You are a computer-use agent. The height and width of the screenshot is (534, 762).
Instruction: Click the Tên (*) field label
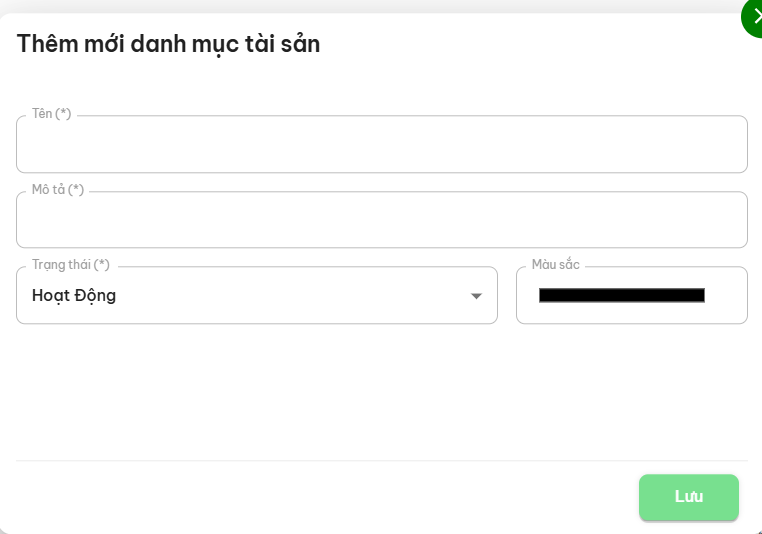(x=52, y=114)
